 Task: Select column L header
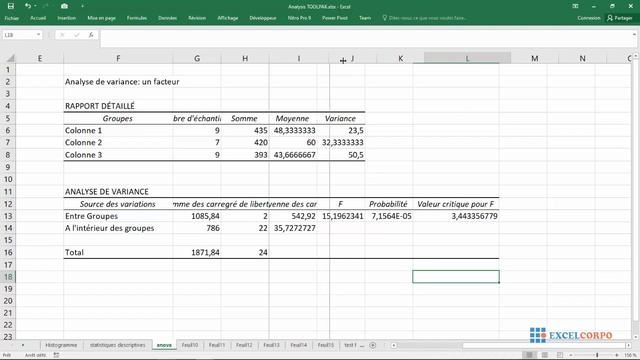coord(467,58)
